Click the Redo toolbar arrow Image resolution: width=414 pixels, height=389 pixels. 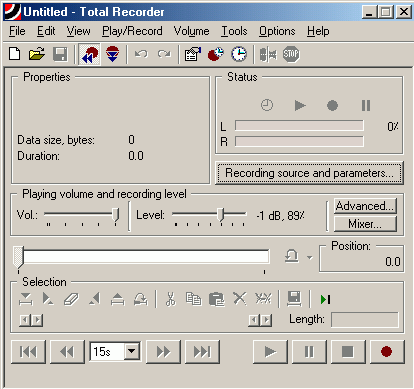[164, 54]
